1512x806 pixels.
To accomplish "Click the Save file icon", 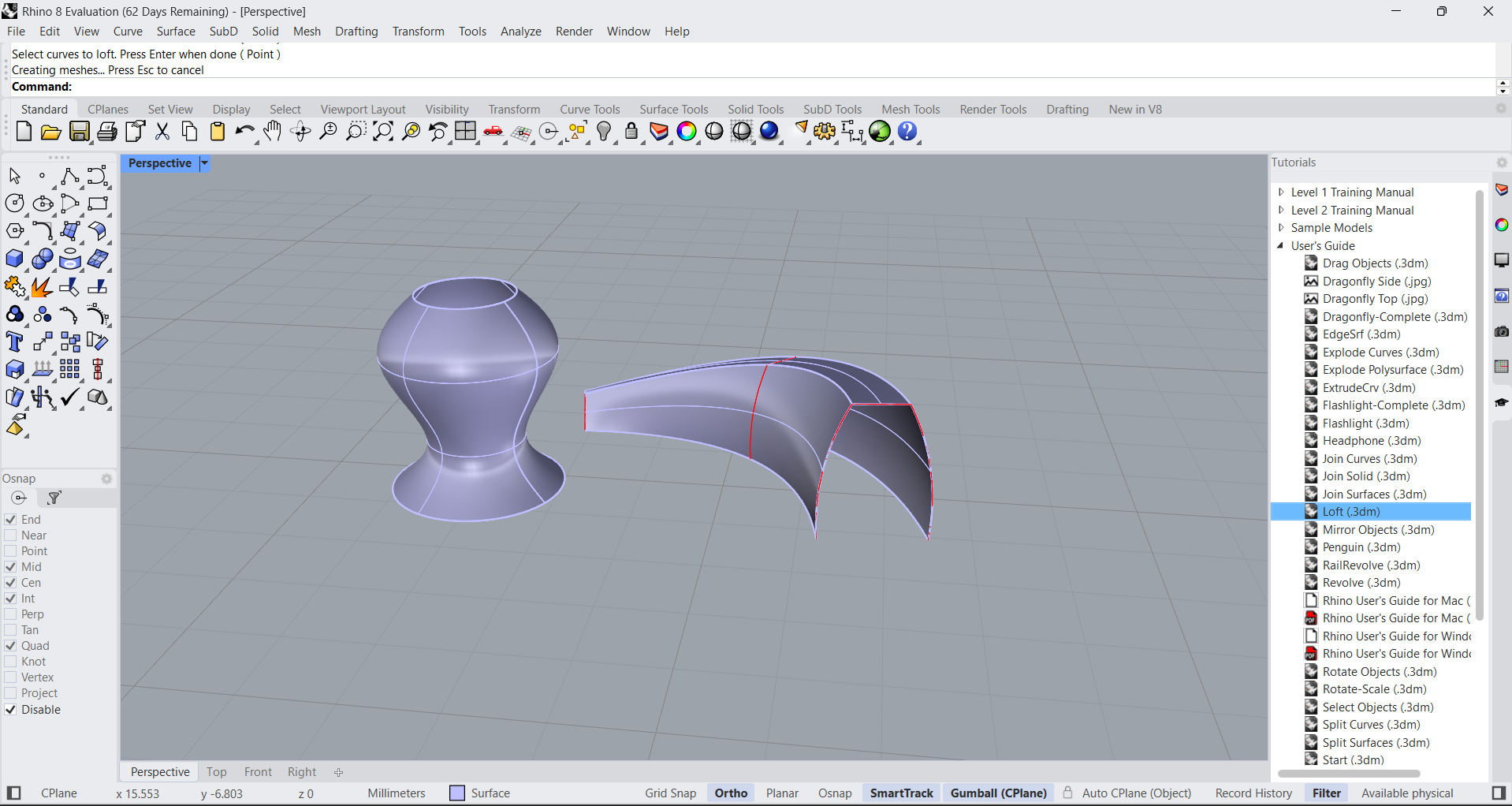I will (x=80, y=132).
